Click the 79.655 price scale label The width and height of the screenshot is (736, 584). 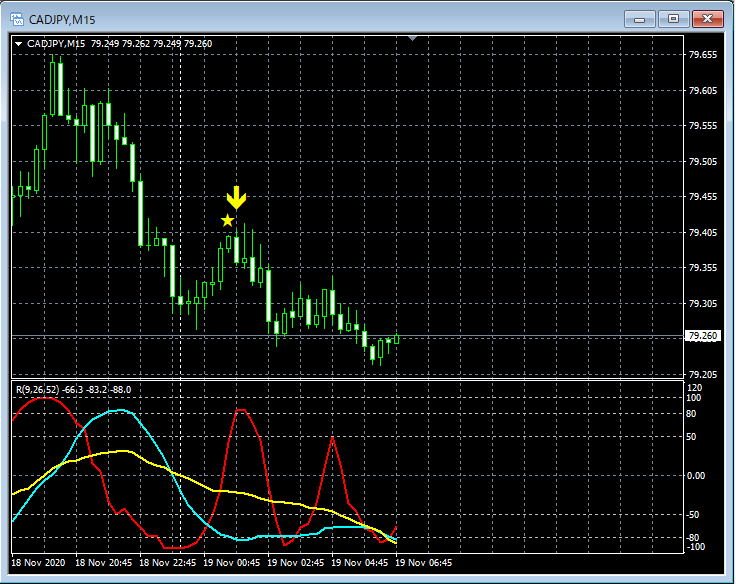coord(703,55)
